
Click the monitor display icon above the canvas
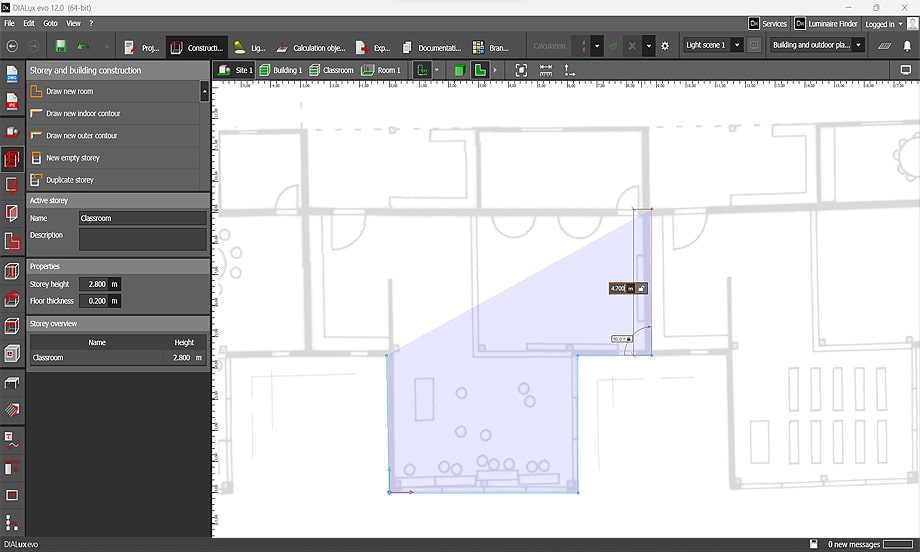point(906,70)
